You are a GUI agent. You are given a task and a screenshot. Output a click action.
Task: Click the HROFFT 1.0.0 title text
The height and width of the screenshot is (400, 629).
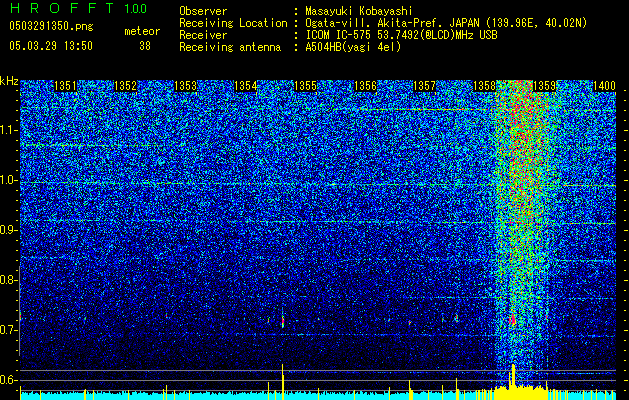(x=79, y=8)
